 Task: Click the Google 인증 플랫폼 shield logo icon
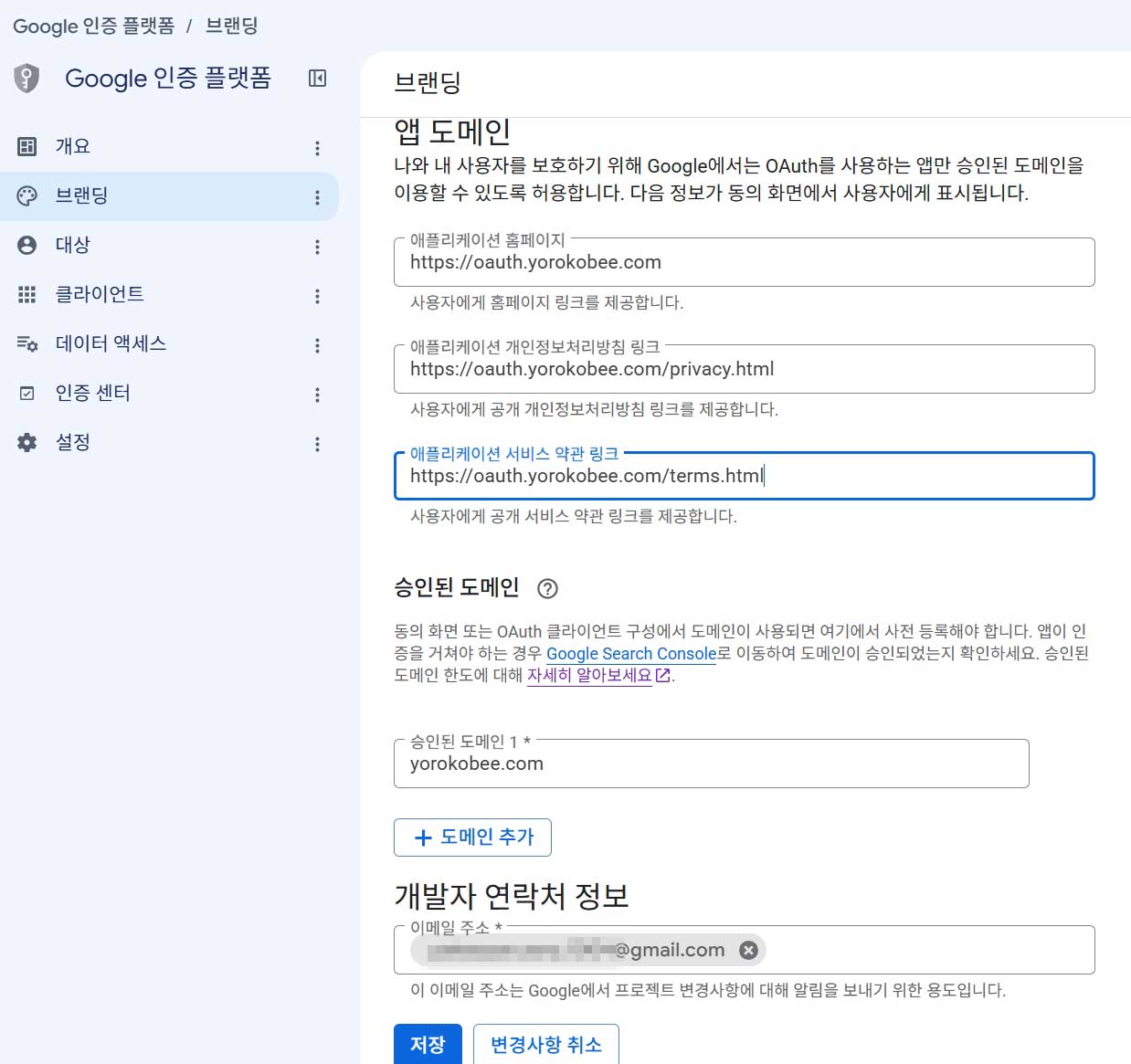26,79
